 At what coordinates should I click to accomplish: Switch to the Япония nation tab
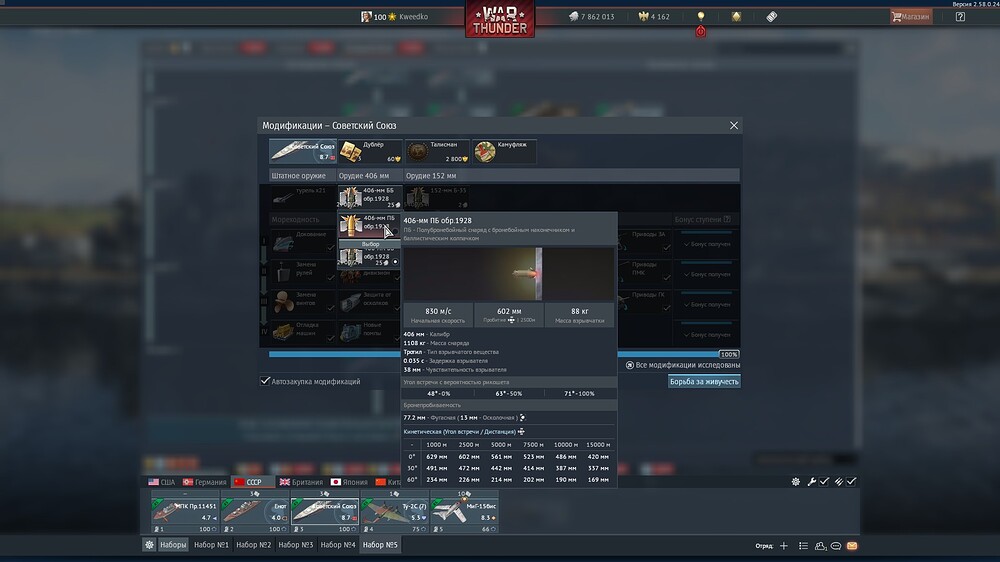(x=349, y=482)
